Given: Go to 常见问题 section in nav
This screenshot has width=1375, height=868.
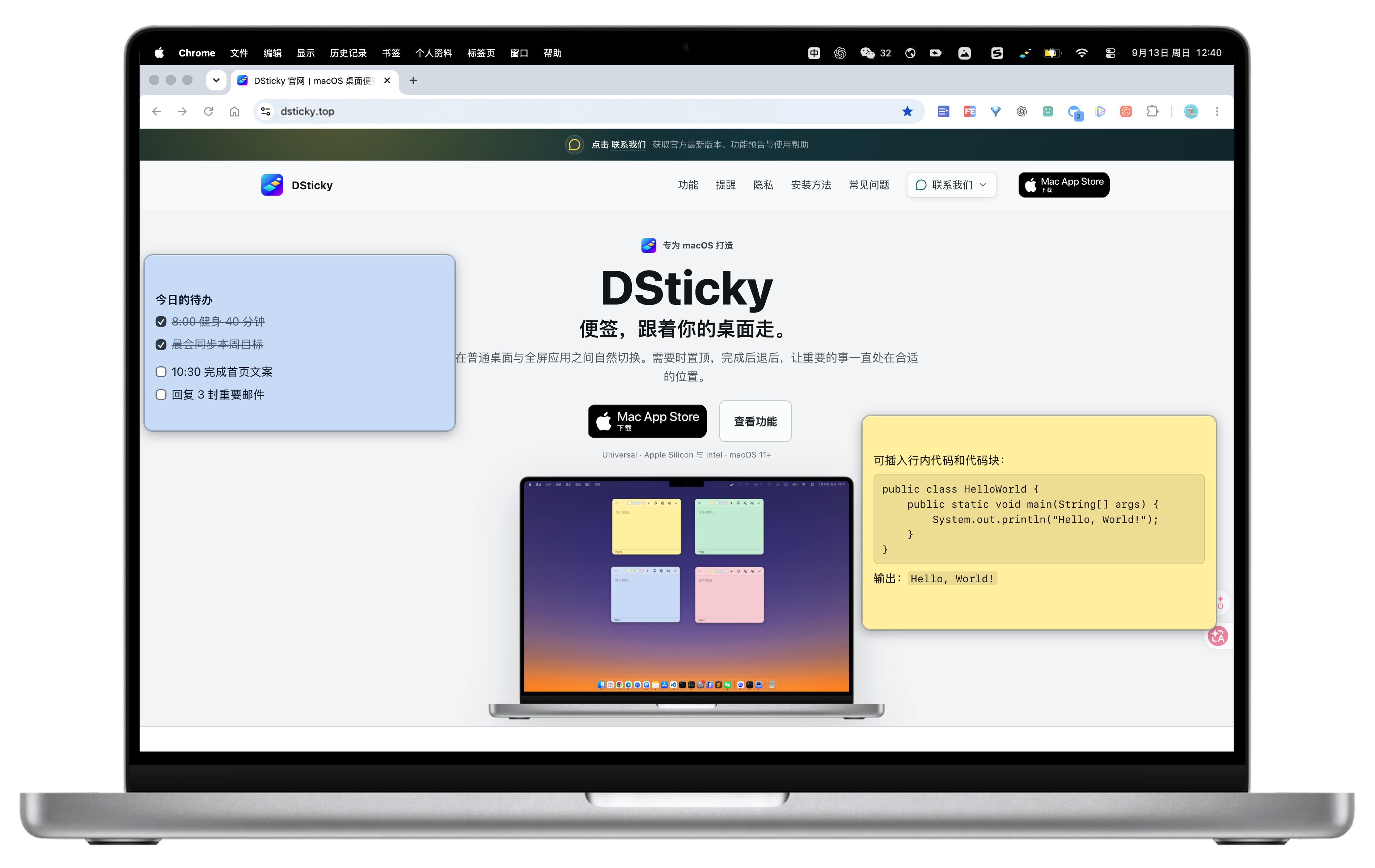Looking at the screenshot, I should tap(869, 185).
